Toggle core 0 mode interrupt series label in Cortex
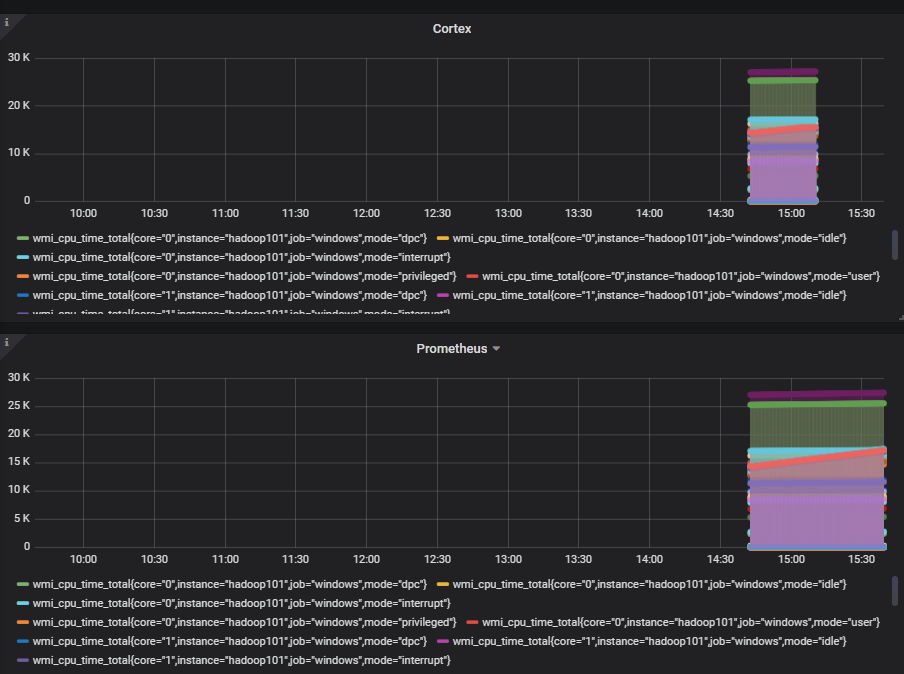 [x=242, y=257]
